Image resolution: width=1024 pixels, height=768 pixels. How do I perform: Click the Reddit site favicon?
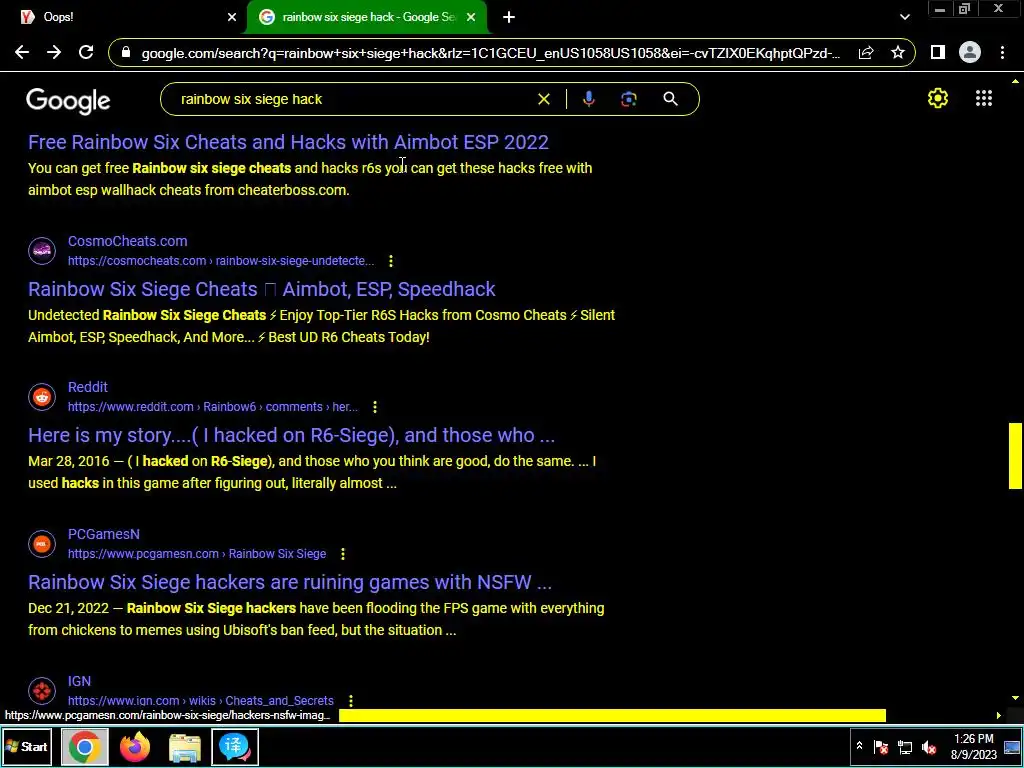[42, 397]
